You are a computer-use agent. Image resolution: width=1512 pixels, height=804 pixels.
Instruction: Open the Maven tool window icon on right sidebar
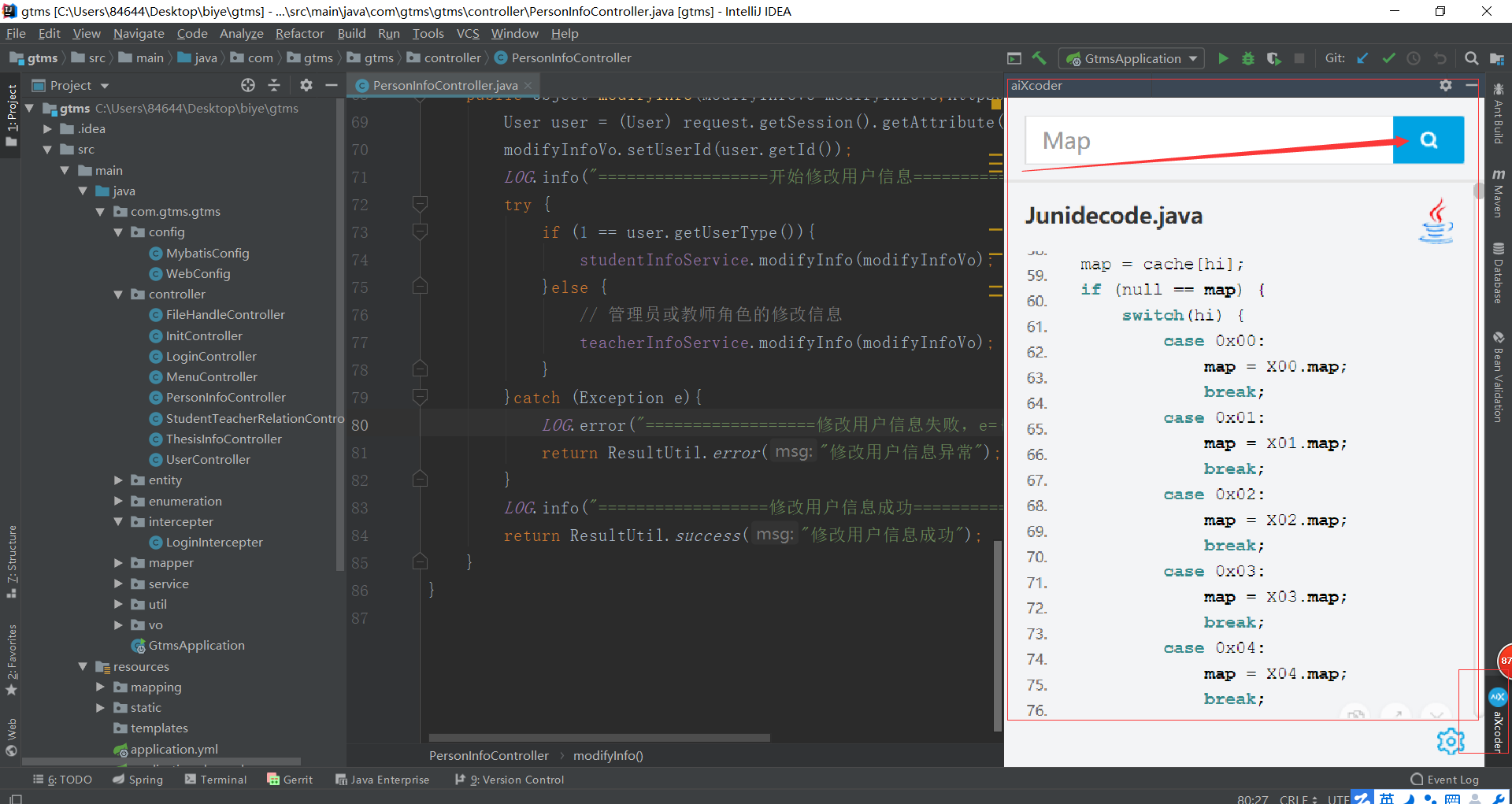coord(1499,189)
